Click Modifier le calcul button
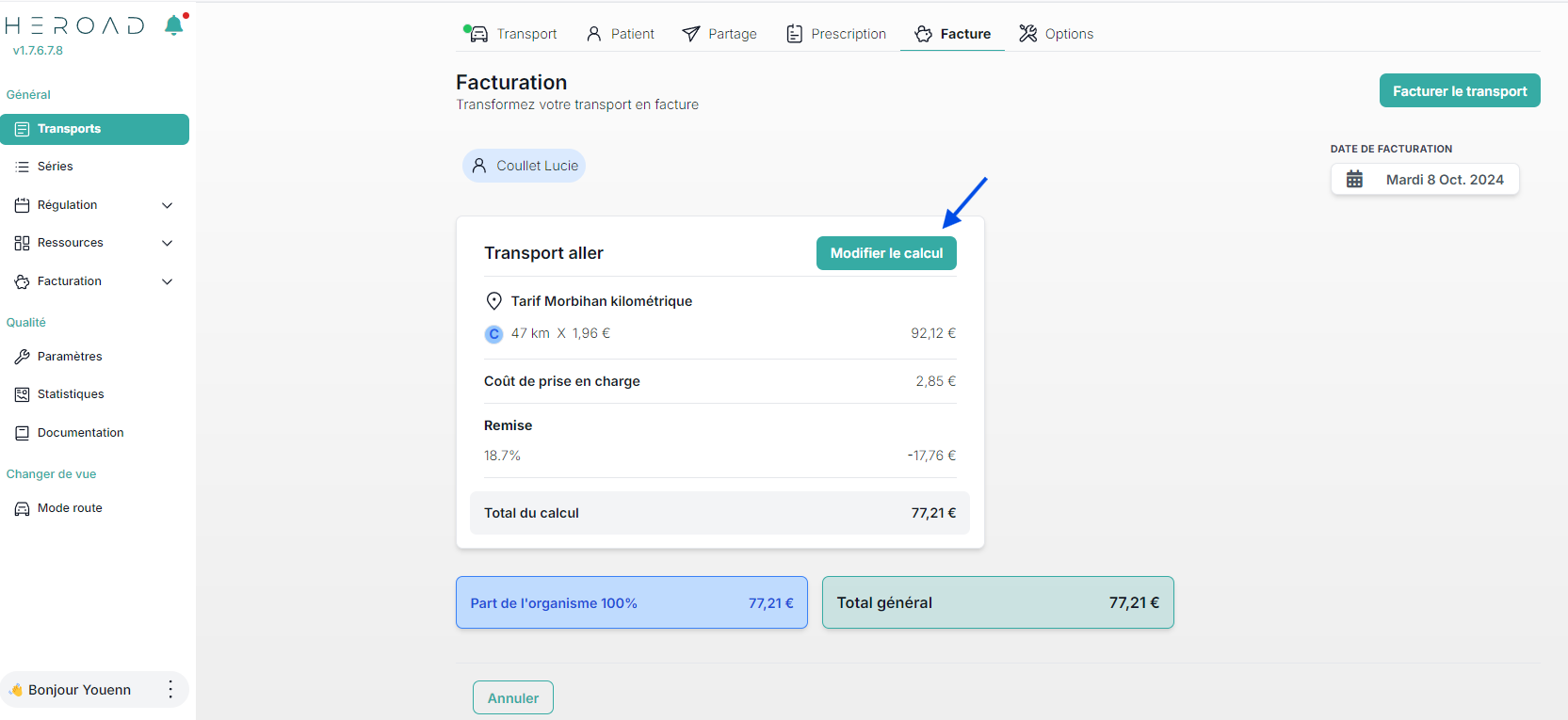Screen dimensions: 1568x720 click(x=886, y=253)
